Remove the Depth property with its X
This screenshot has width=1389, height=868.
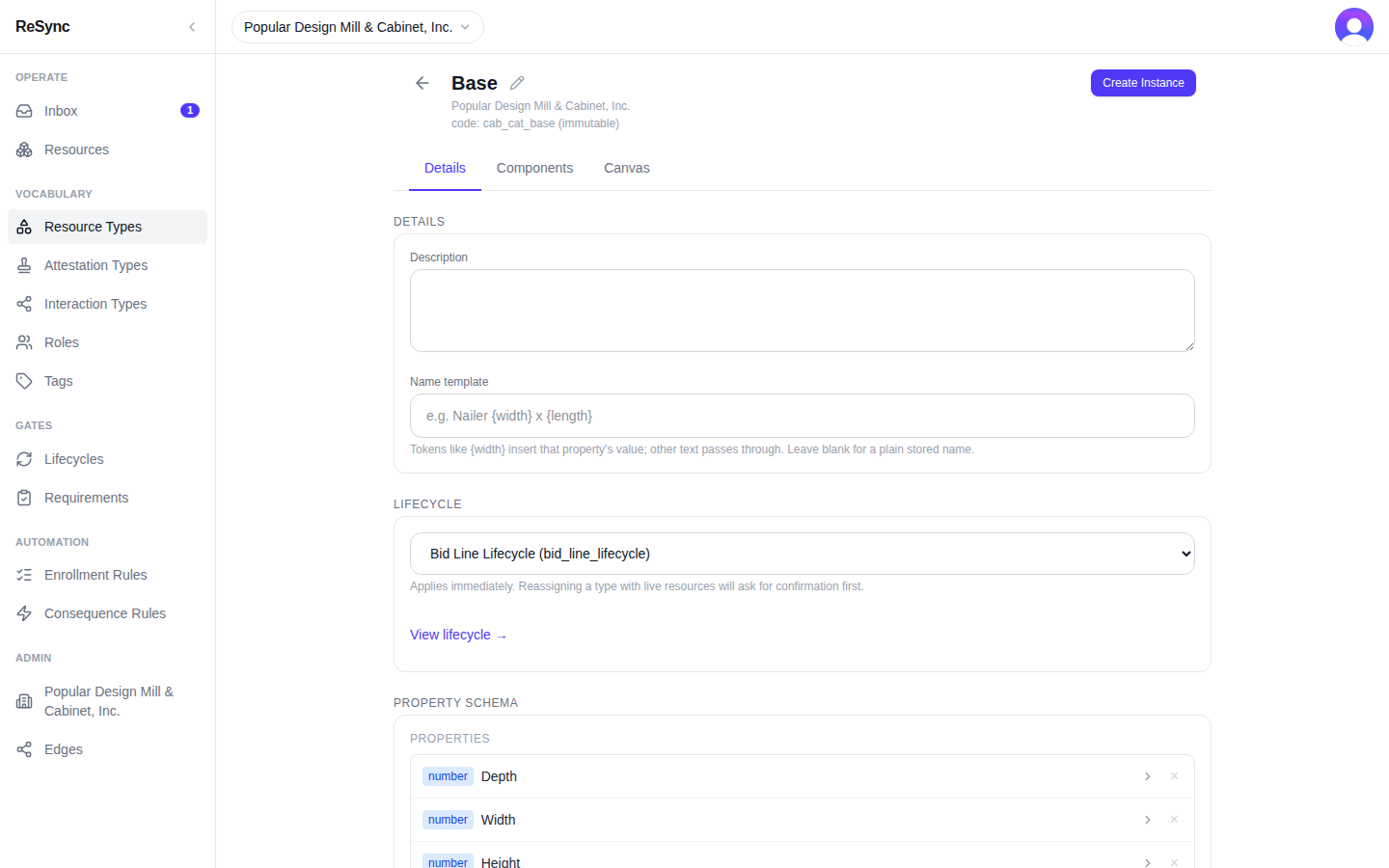1174,776
